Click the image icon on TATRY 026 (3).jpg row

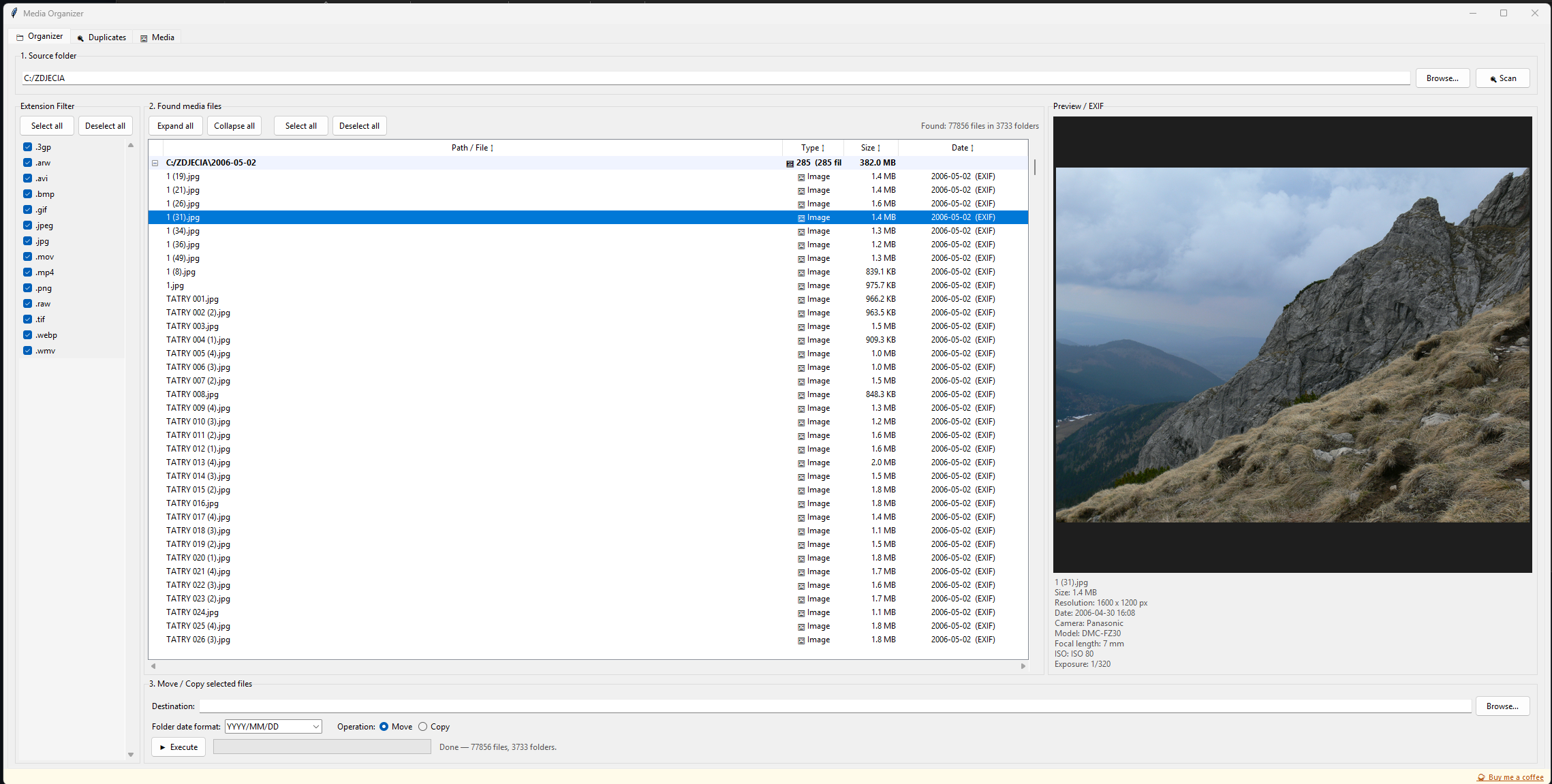(801, 640)
